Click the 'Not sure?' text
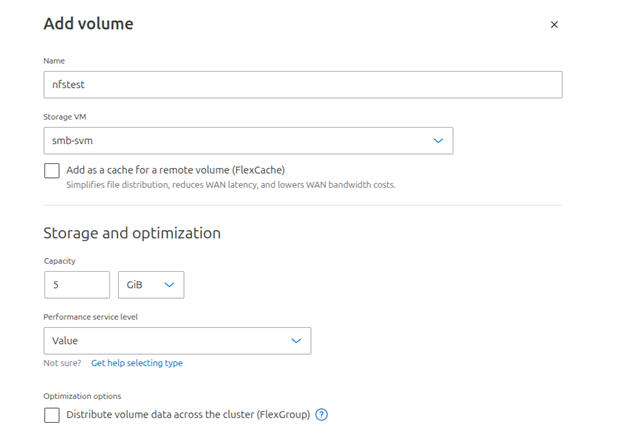The height and width of the screenshot is (446, 624). click(x=62, y=363)
